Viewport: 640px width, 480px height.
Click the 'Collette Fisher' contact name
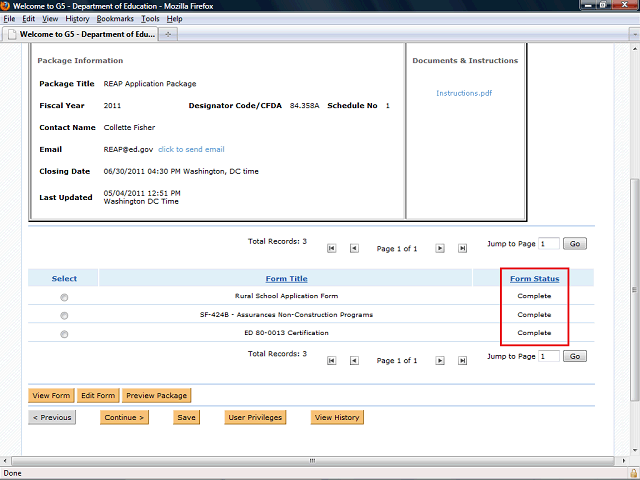pos(129,127)
